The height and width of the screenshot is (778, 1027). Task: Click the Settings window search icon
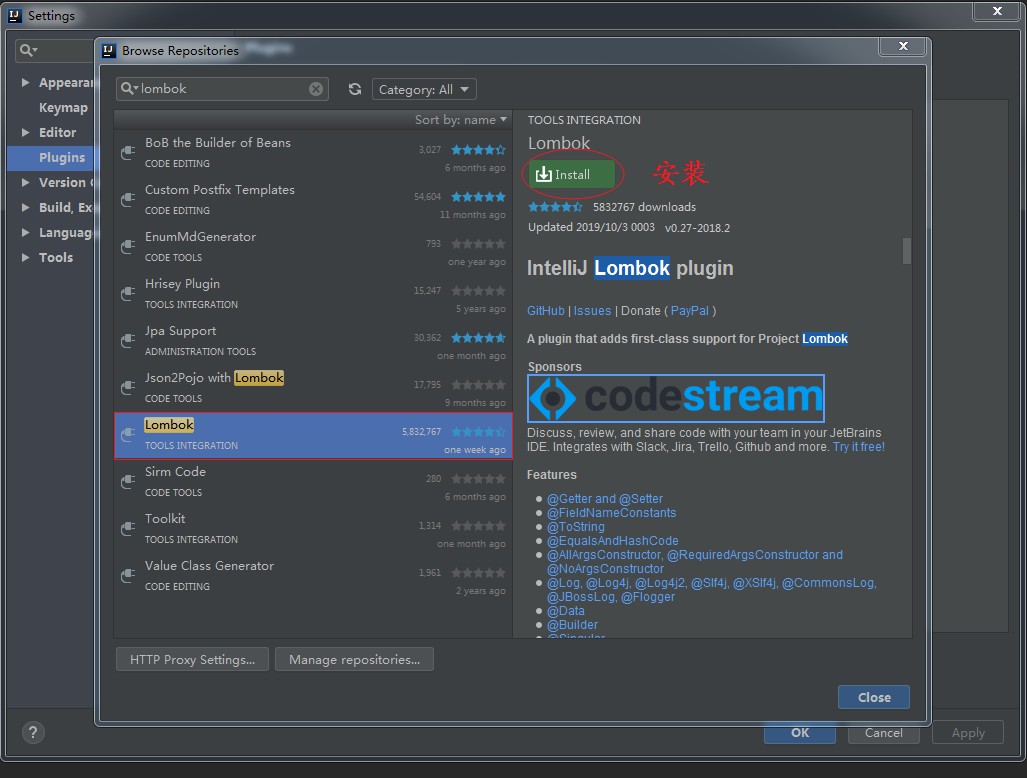[x=28, y=50]
